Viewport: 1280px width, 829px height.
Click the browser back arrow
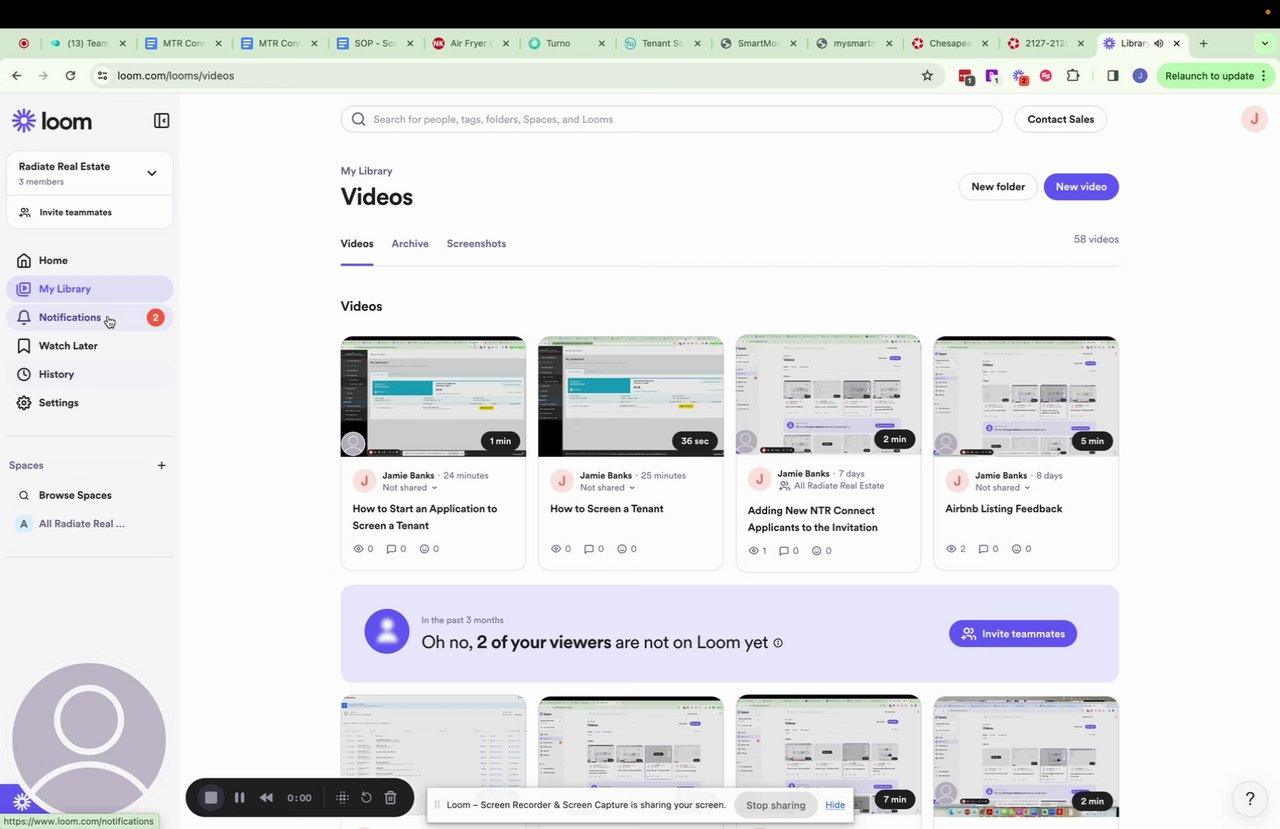coord(17,76)
